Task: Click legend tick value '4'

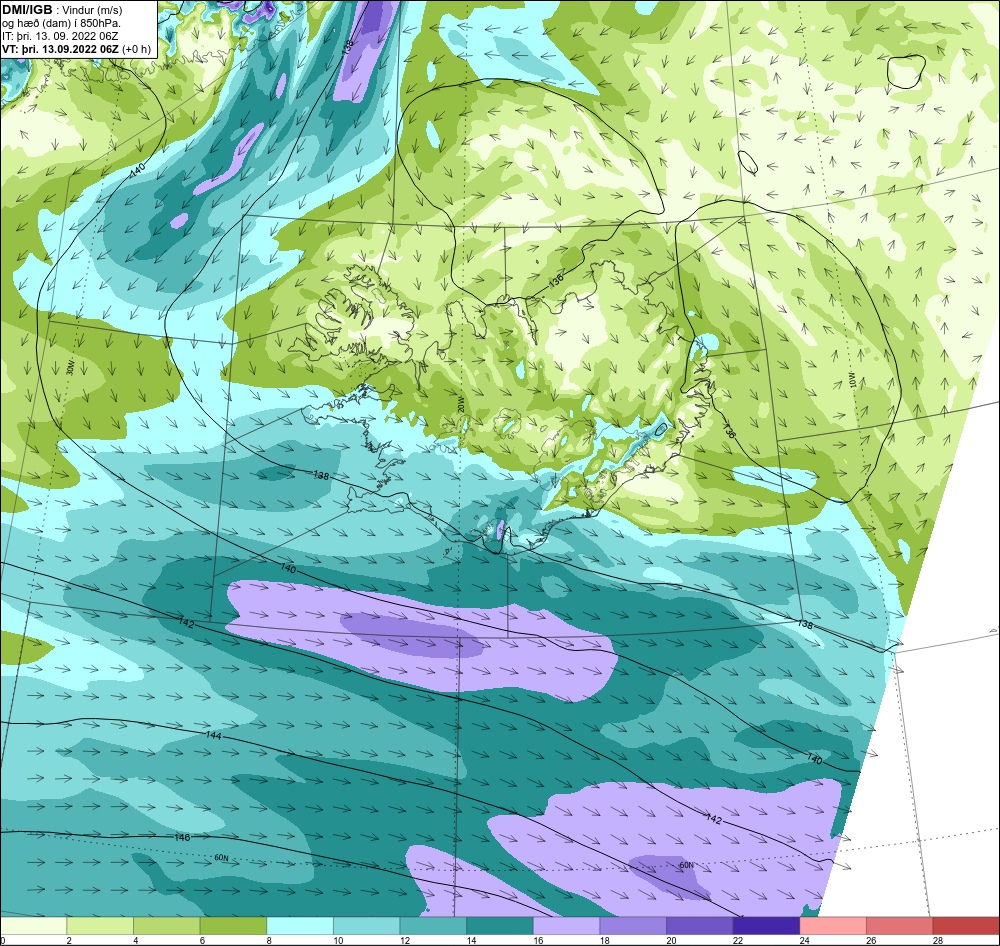Action: click(135, 940)
